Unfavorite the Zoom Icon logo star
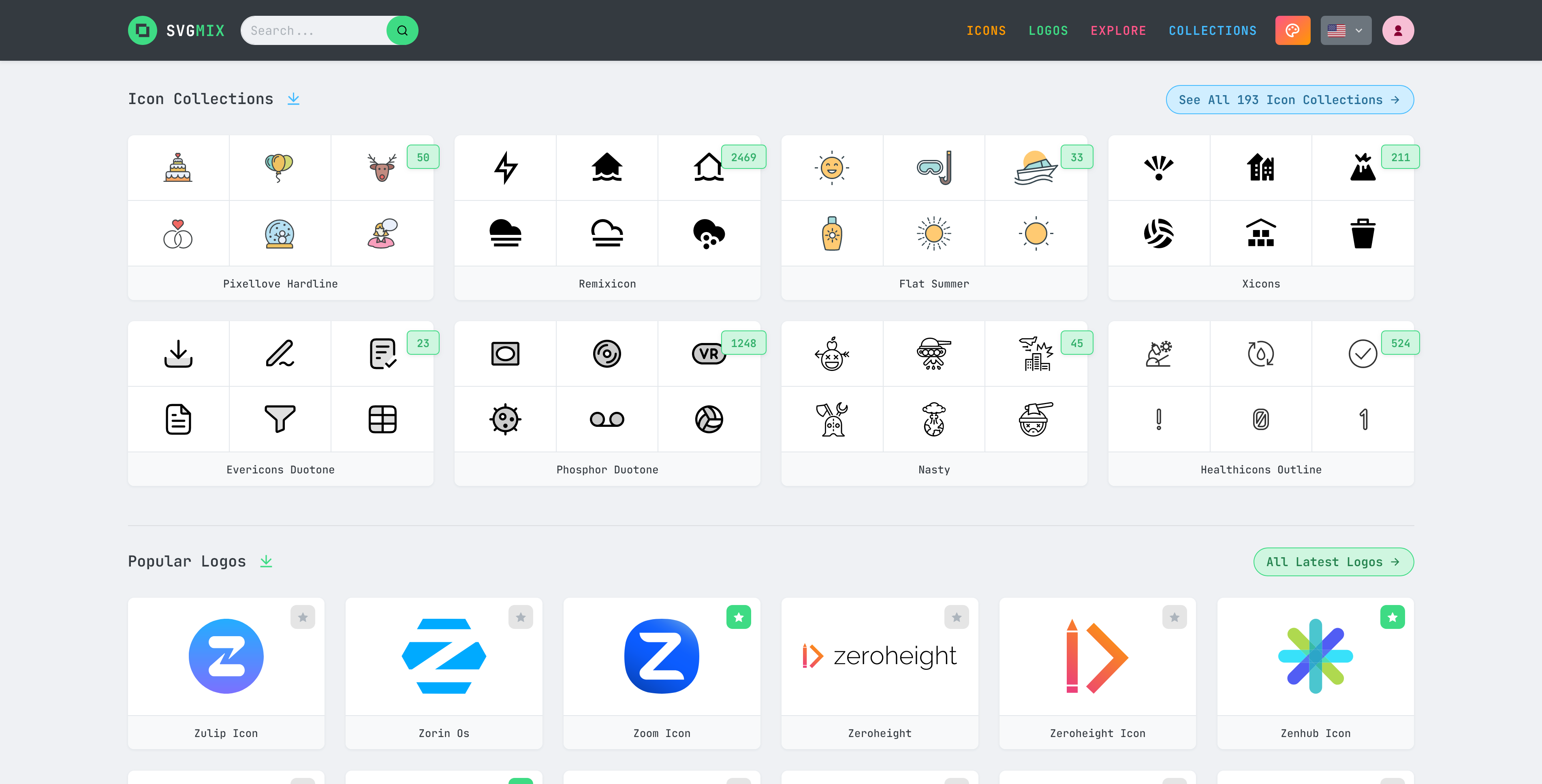The image size is (1542, 784). point(739,617)
